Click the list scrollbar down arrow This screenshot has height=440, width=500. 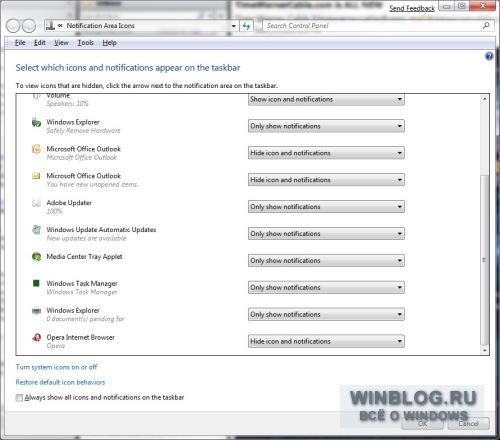[x=484, y=351]
